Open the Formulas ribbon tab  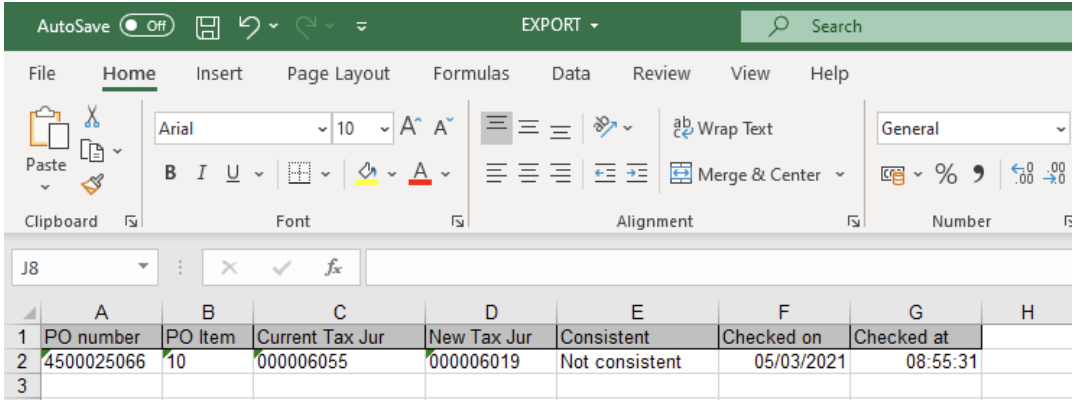pos(471,73)
